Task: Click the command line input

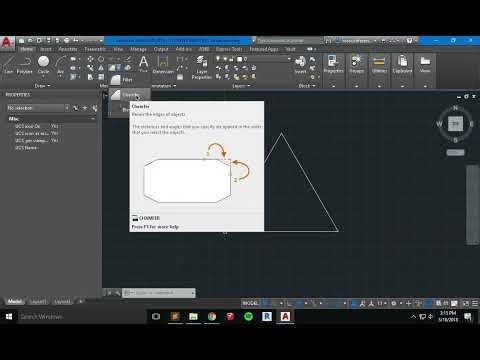Action: tap(159, 293)
